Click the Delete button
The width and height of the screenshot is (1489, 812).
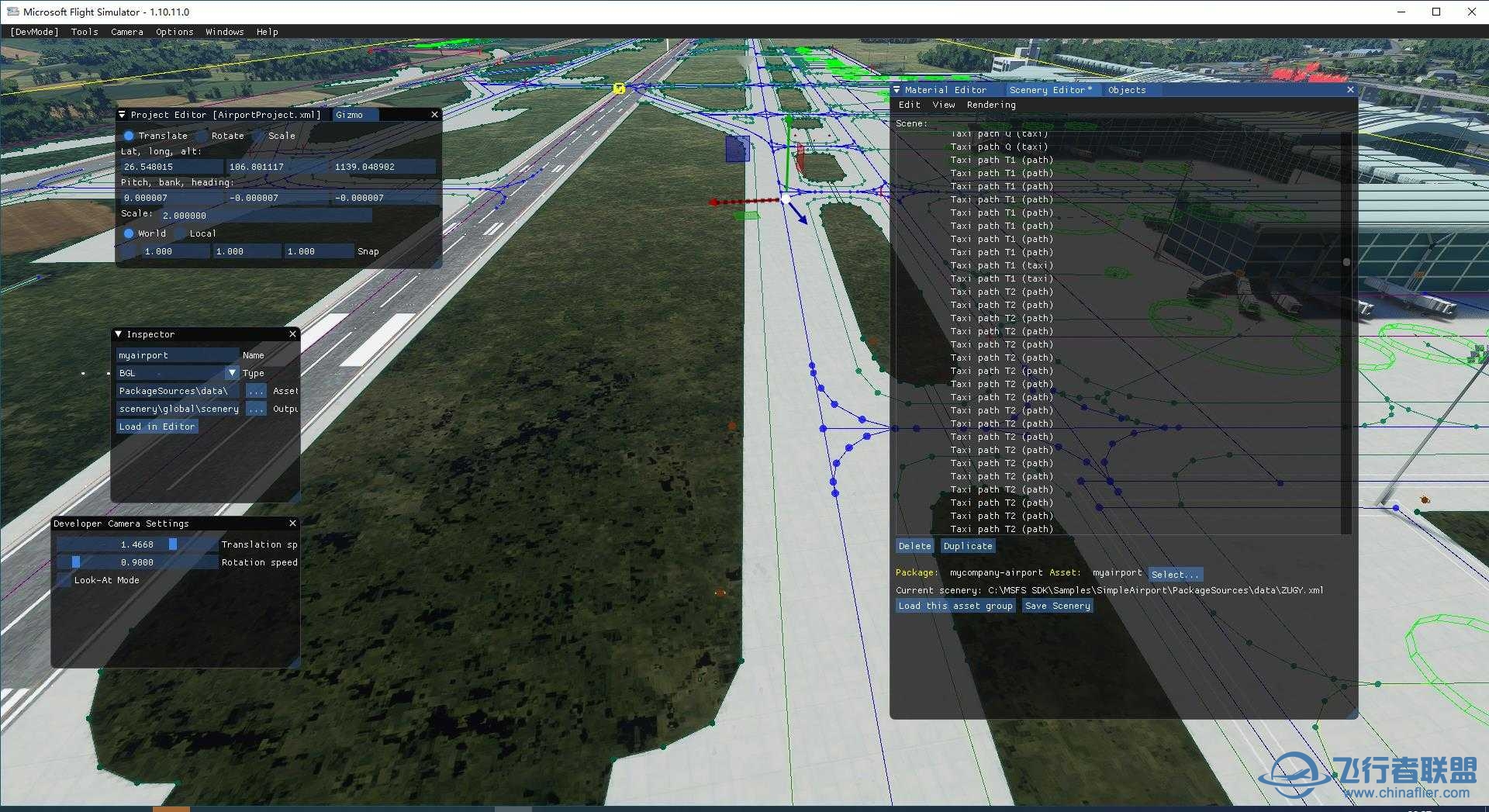pyautogui.click(x=915, y=546)
